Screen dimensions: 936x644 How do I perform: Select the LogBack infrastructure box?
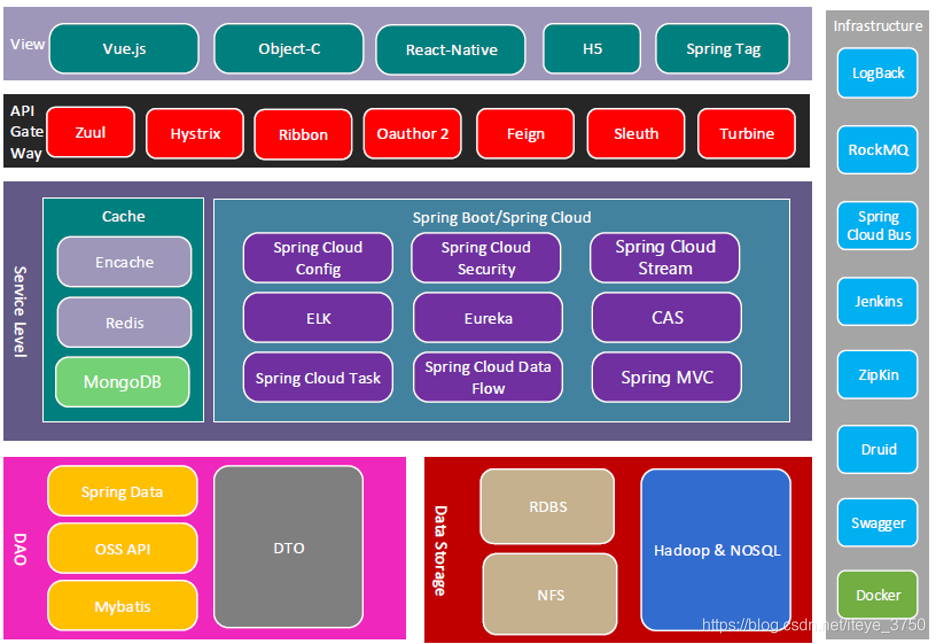pos(878,73)
